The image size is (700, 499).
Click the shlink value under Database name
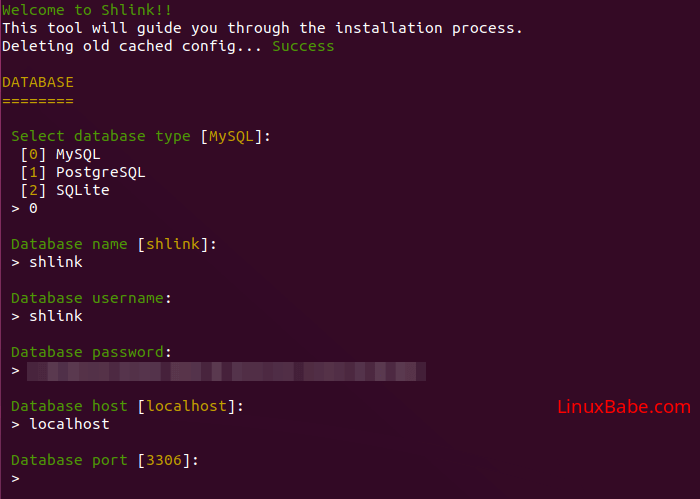click(56, 263)
